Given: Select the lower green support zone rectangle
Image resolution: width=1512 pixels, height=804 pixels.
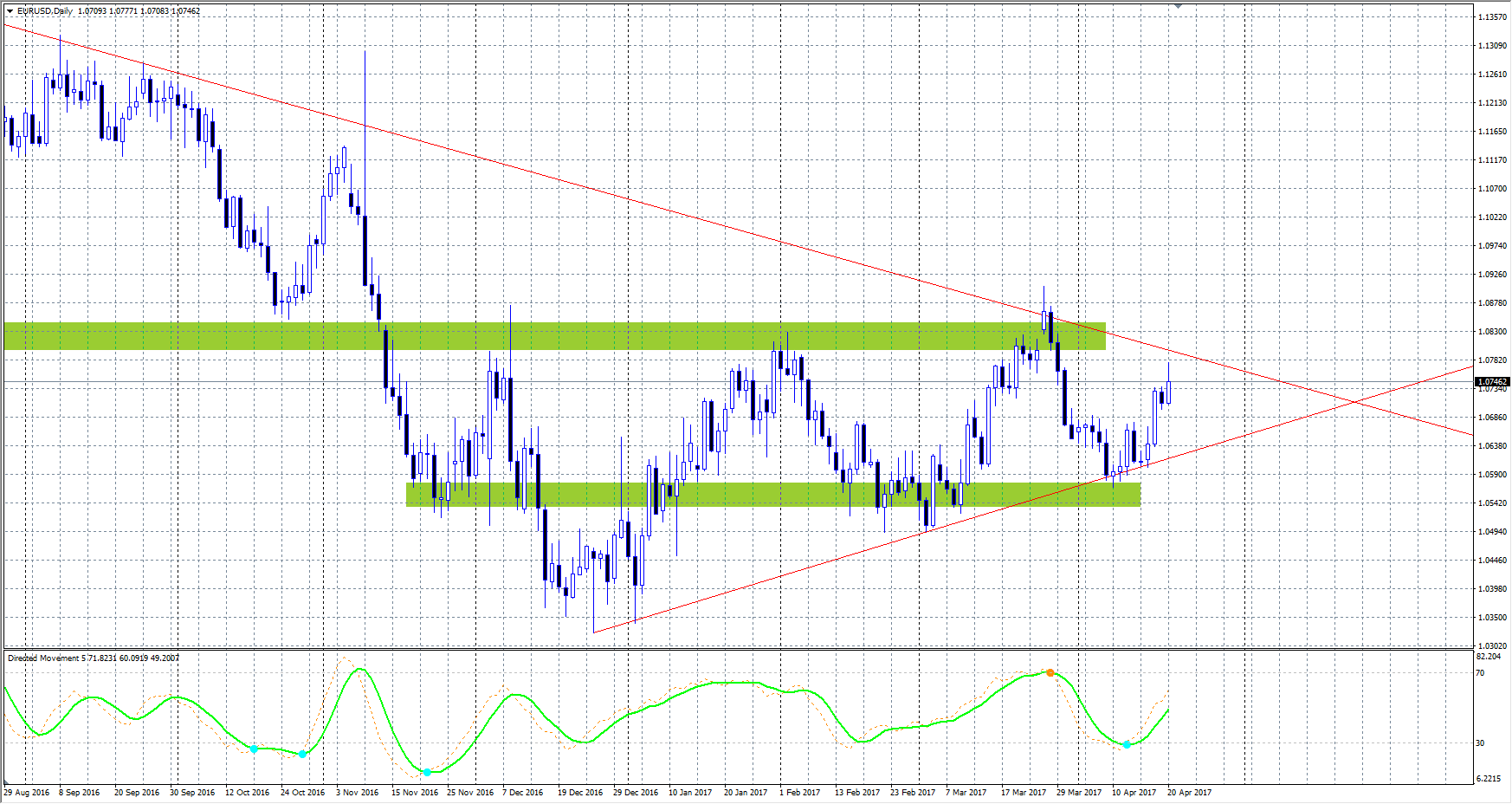Looking at the screenshot, I should [x=773, y=495].
